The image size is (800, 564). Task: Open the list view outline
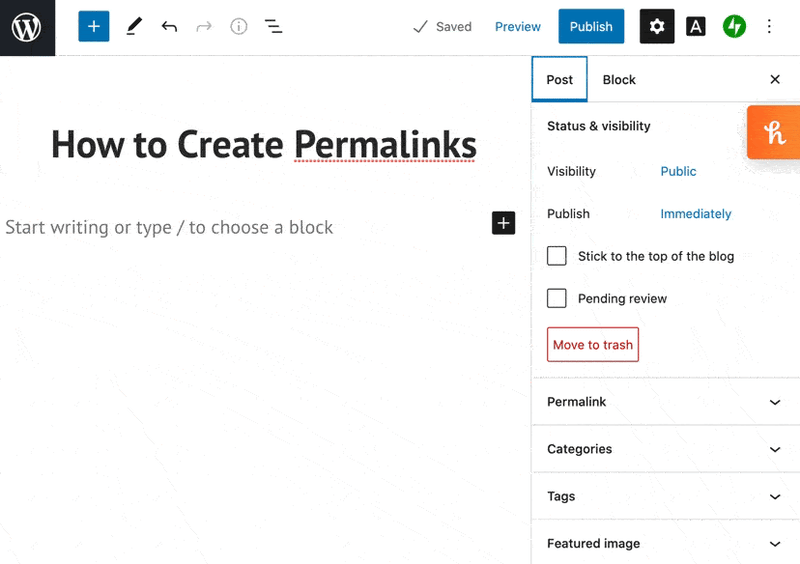click(x=273, y=27)
